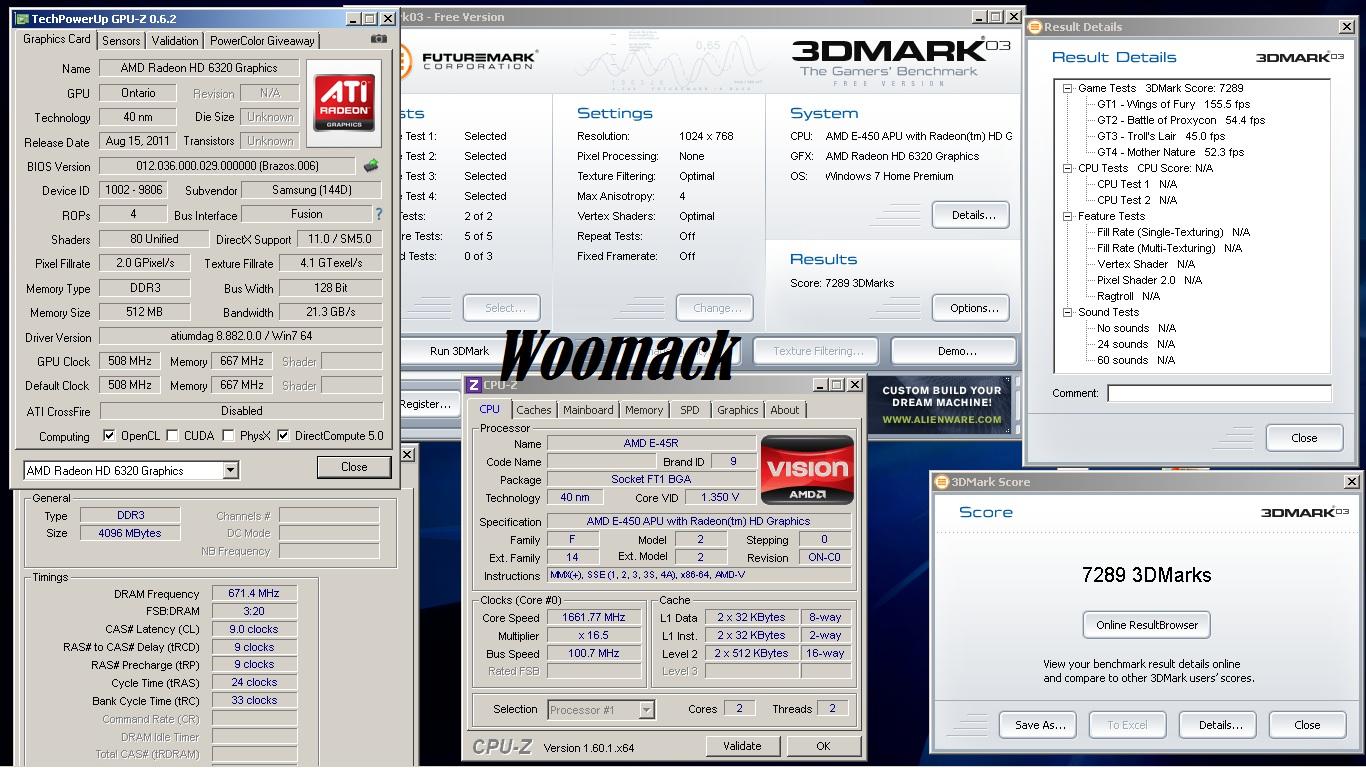The image size is (1366, 768).
Task: Select GT3 - Troll's Lair row
Action: pyautogui.click(x=1160, y=136)
